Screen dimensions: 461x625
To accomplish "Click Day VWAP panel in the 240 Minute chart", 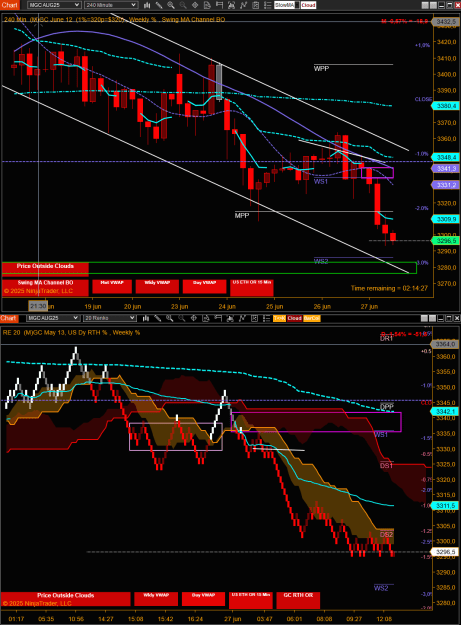I will 204,286.
